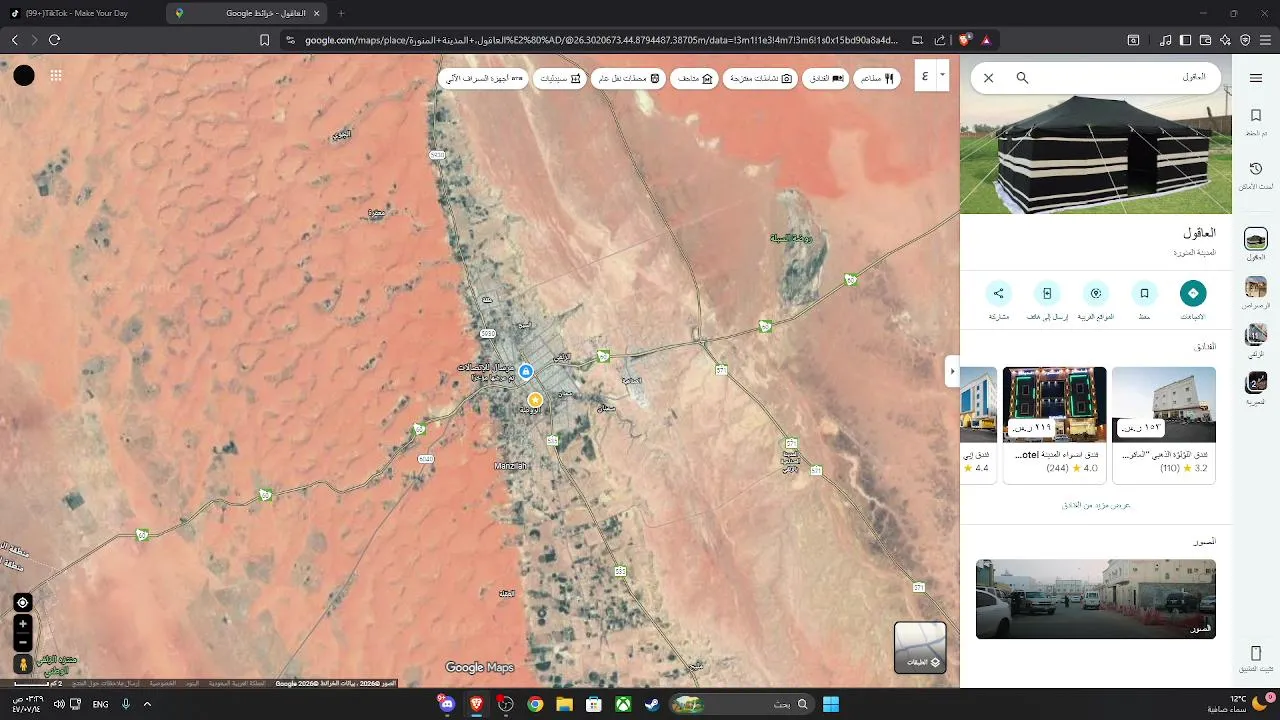The image size is (1280, 720).
Task: Click the blue place marker on map
Action: tap(525, 371)
